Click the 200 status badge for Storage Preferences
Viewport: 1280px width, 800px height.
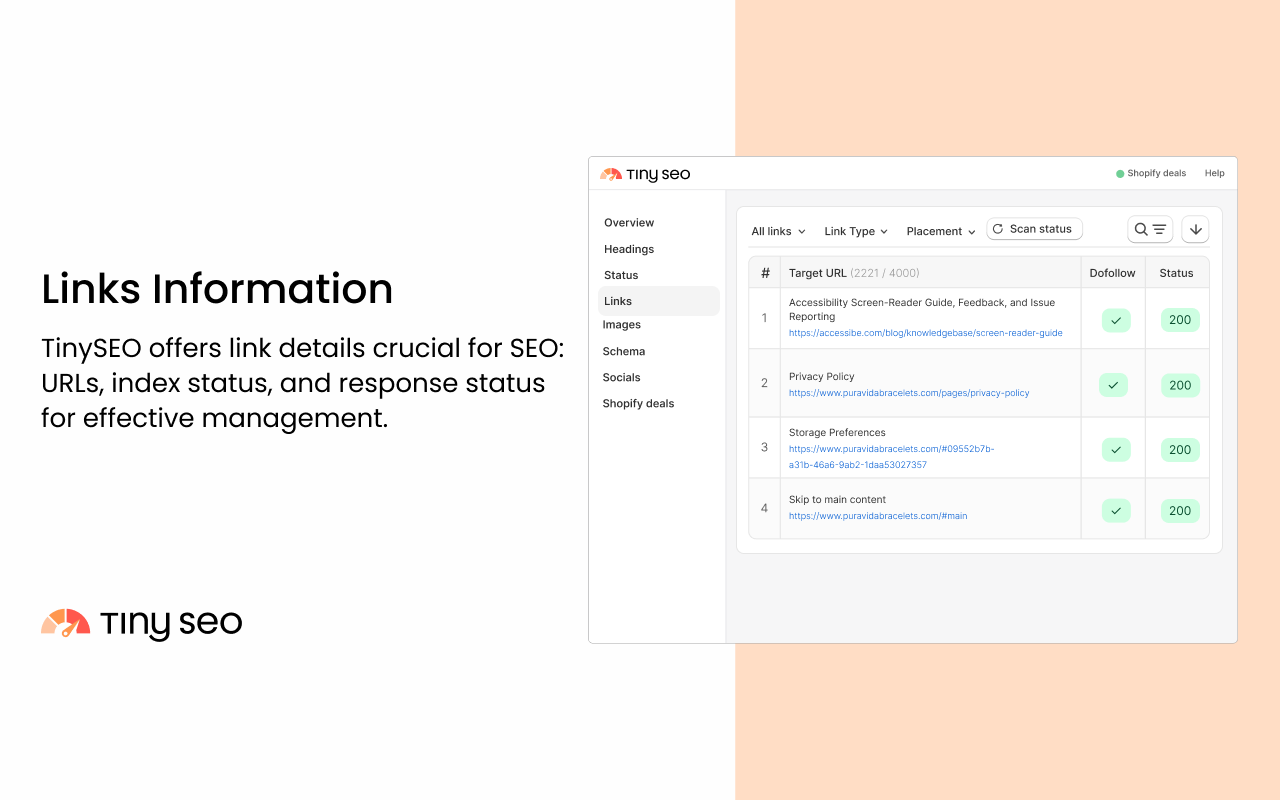coord(1180,450)
